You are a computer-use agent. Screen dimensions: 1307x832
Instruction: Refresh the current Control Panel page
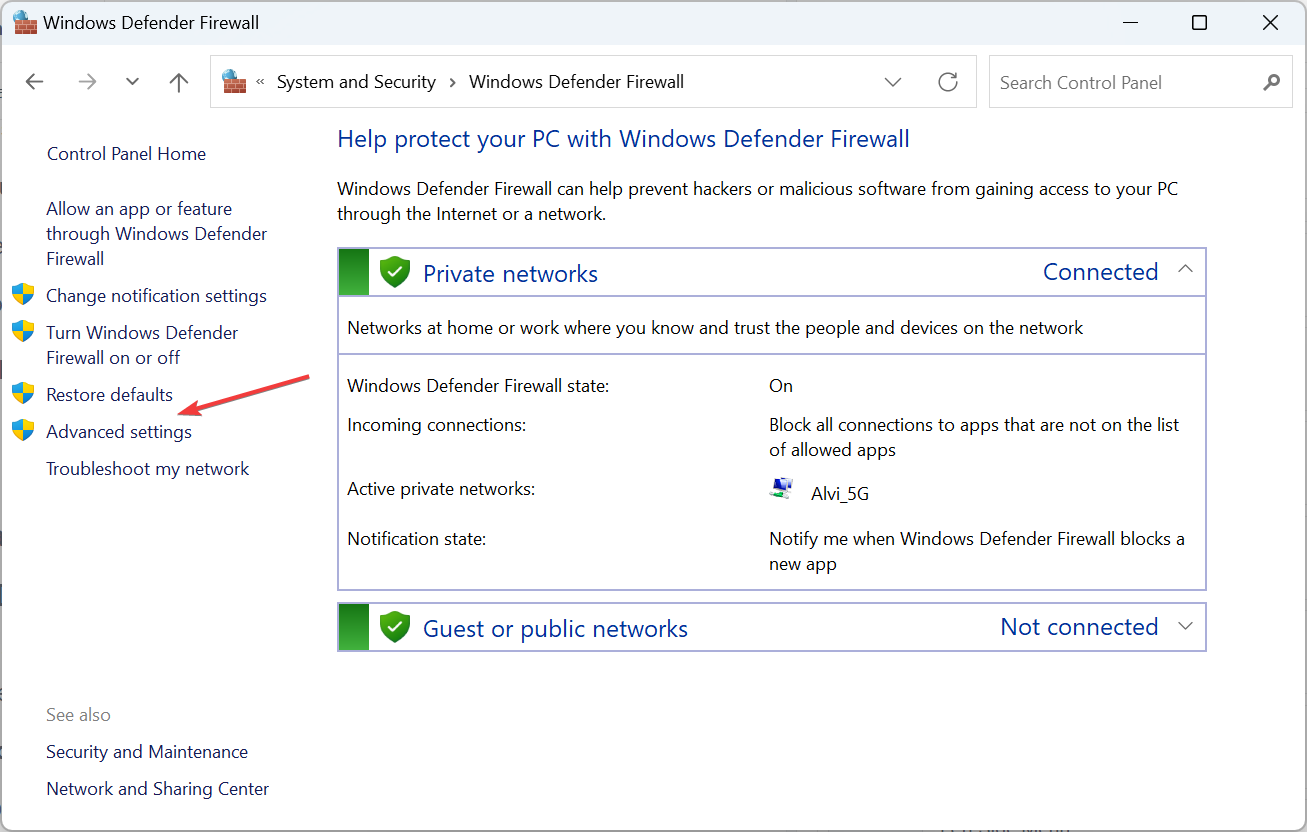pos(947,82)
